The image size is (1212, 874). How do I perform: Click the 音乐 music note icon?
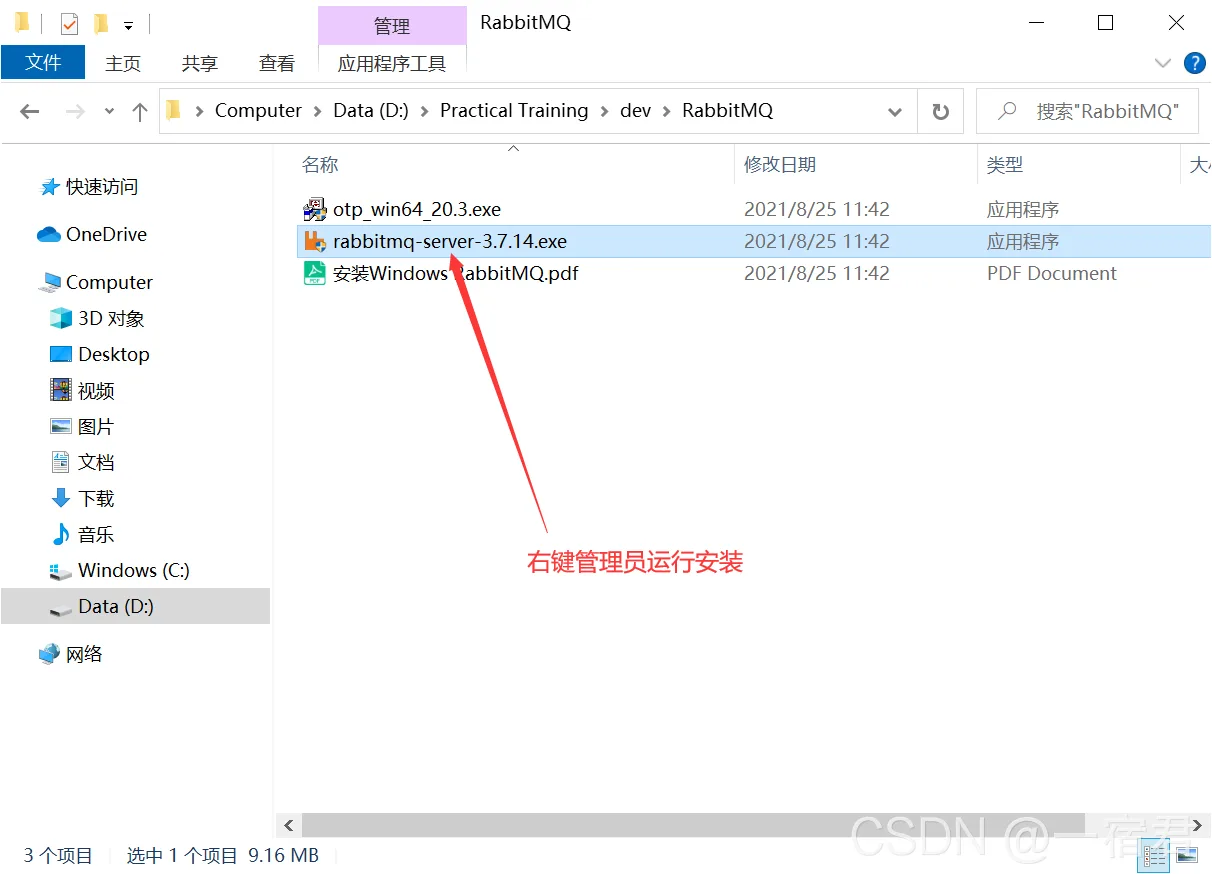tap(61, 534)
